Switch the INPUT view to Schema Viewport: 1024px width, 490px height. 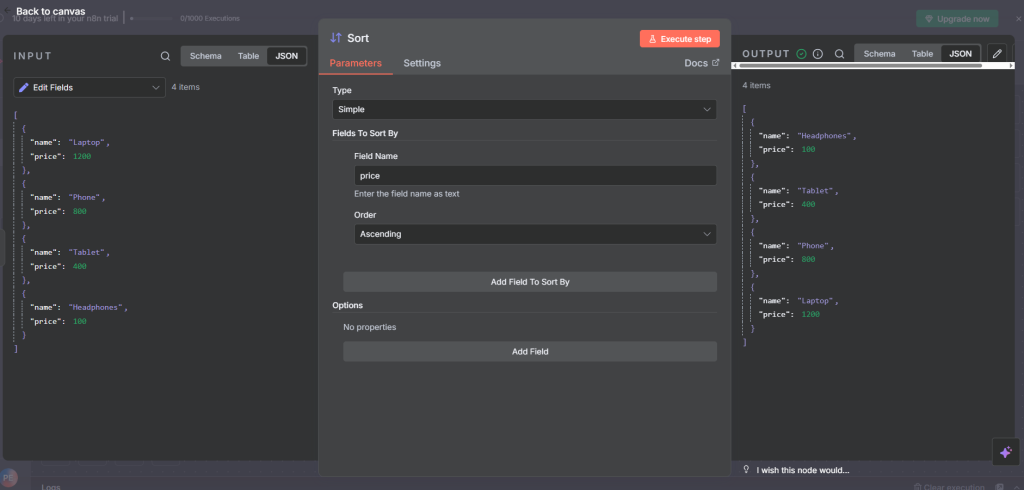[x=205, y=56]
